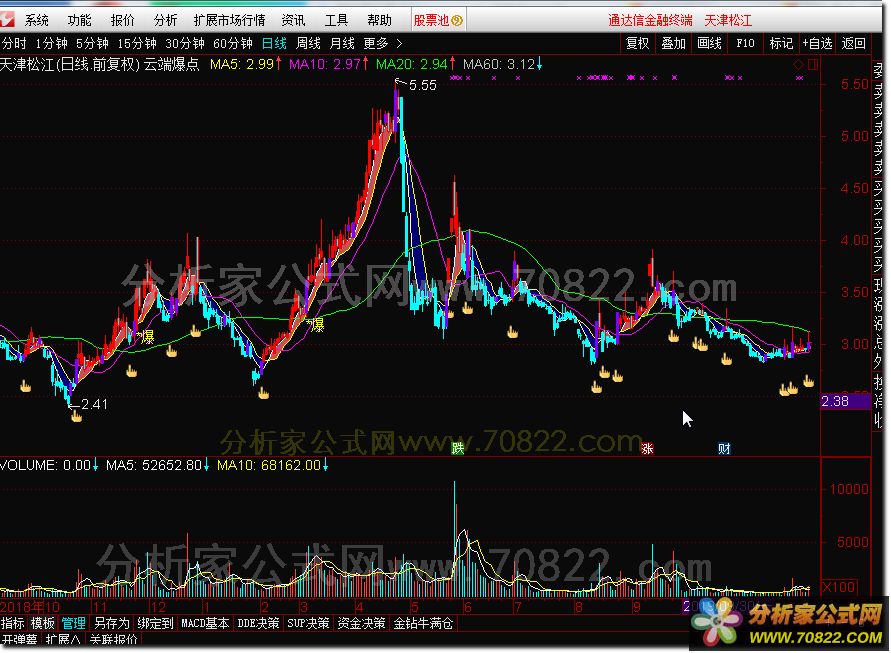Open the 扩展市场行情 menu
Image resolution: width=891 pixels, height=653 pixels.
(230, 20)
